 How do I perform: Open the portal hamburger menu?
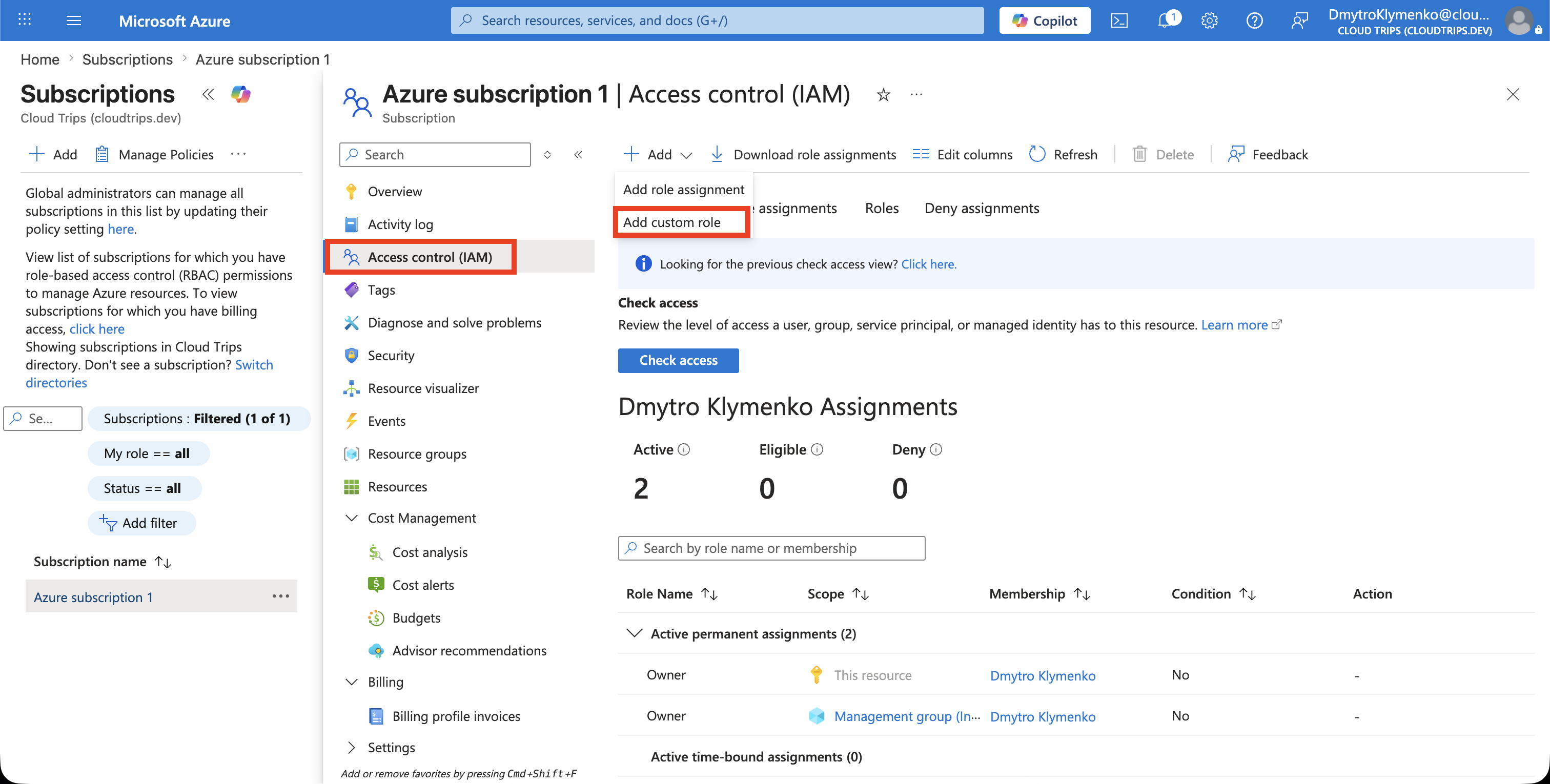click(73, 20)
